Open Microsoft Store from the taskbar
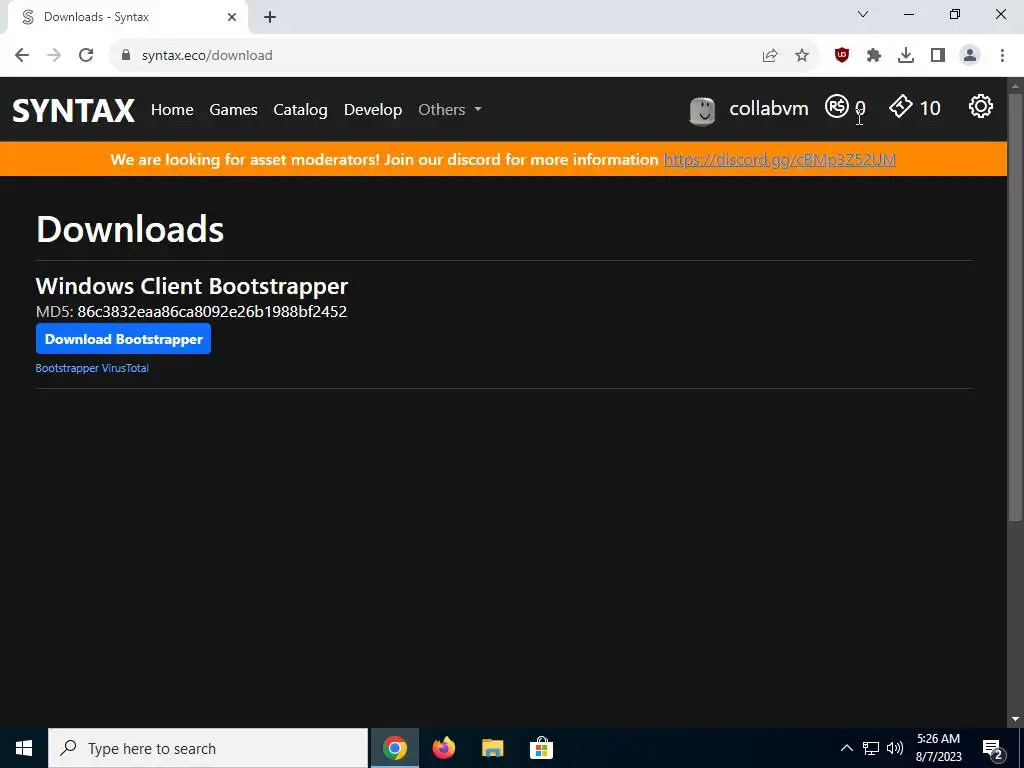 (541, 748)
